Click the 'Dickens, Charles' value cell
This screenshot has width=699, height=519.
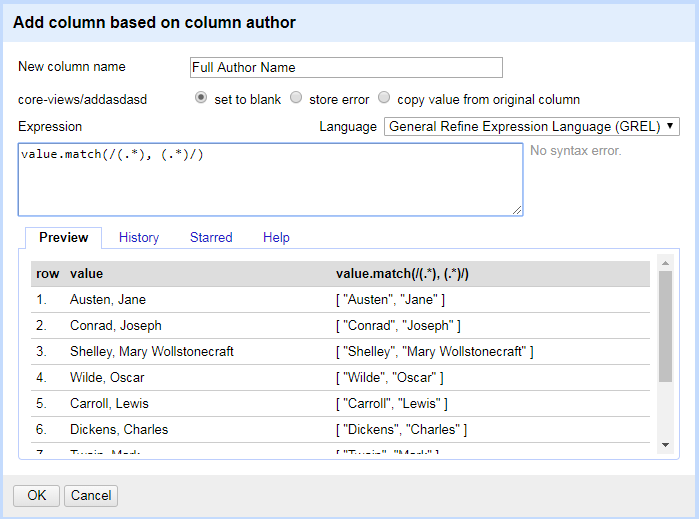[118, 429]
